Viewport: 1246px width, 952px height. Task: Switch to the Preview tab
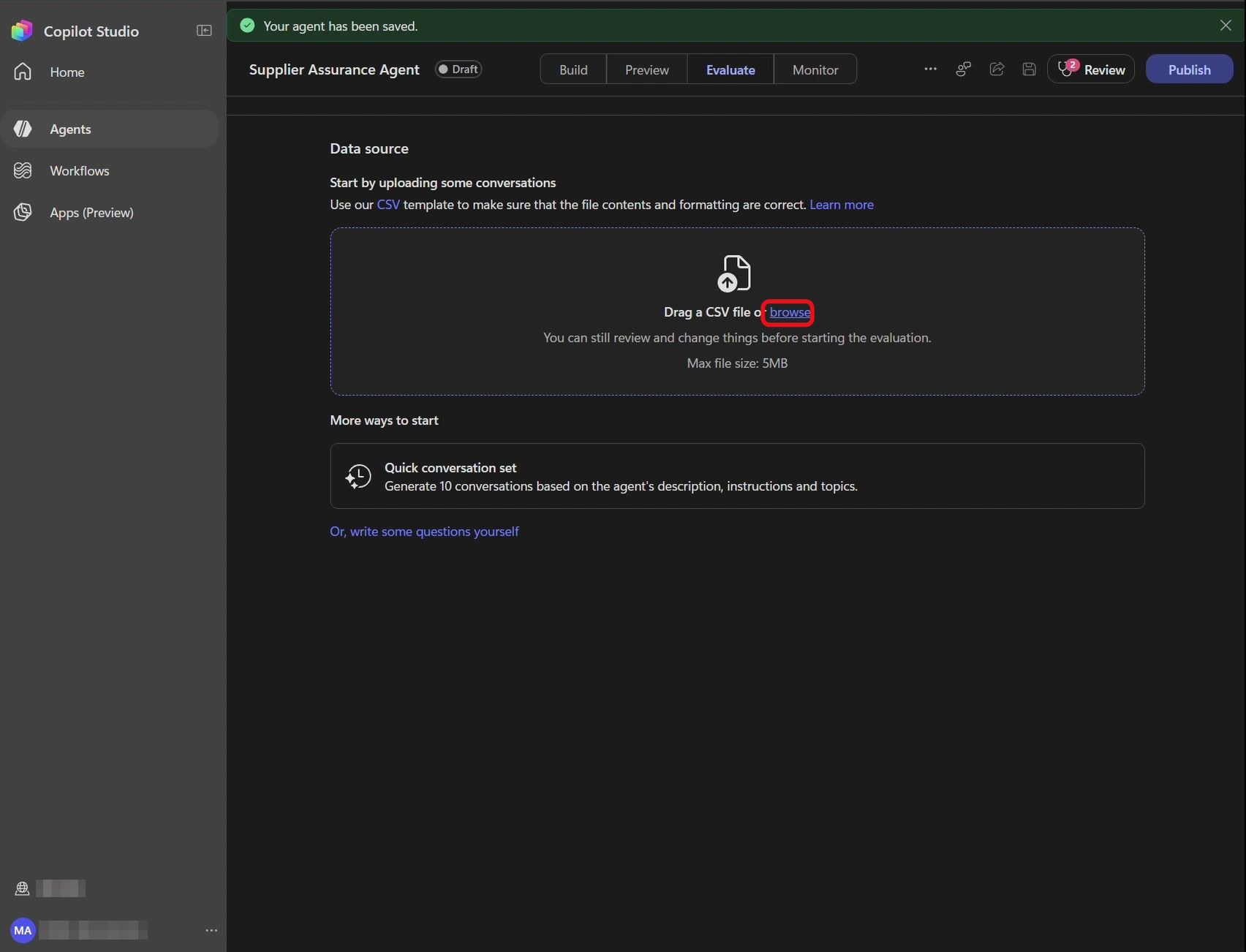[x=646, y=69]
